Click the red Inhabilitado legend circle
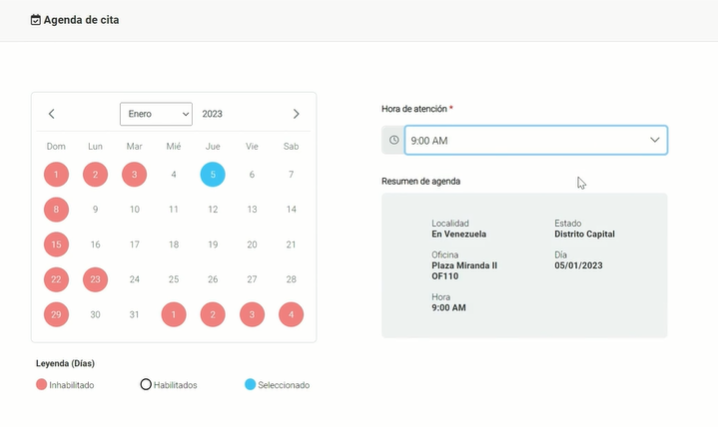The image size is (718, 427). [41, 384]
